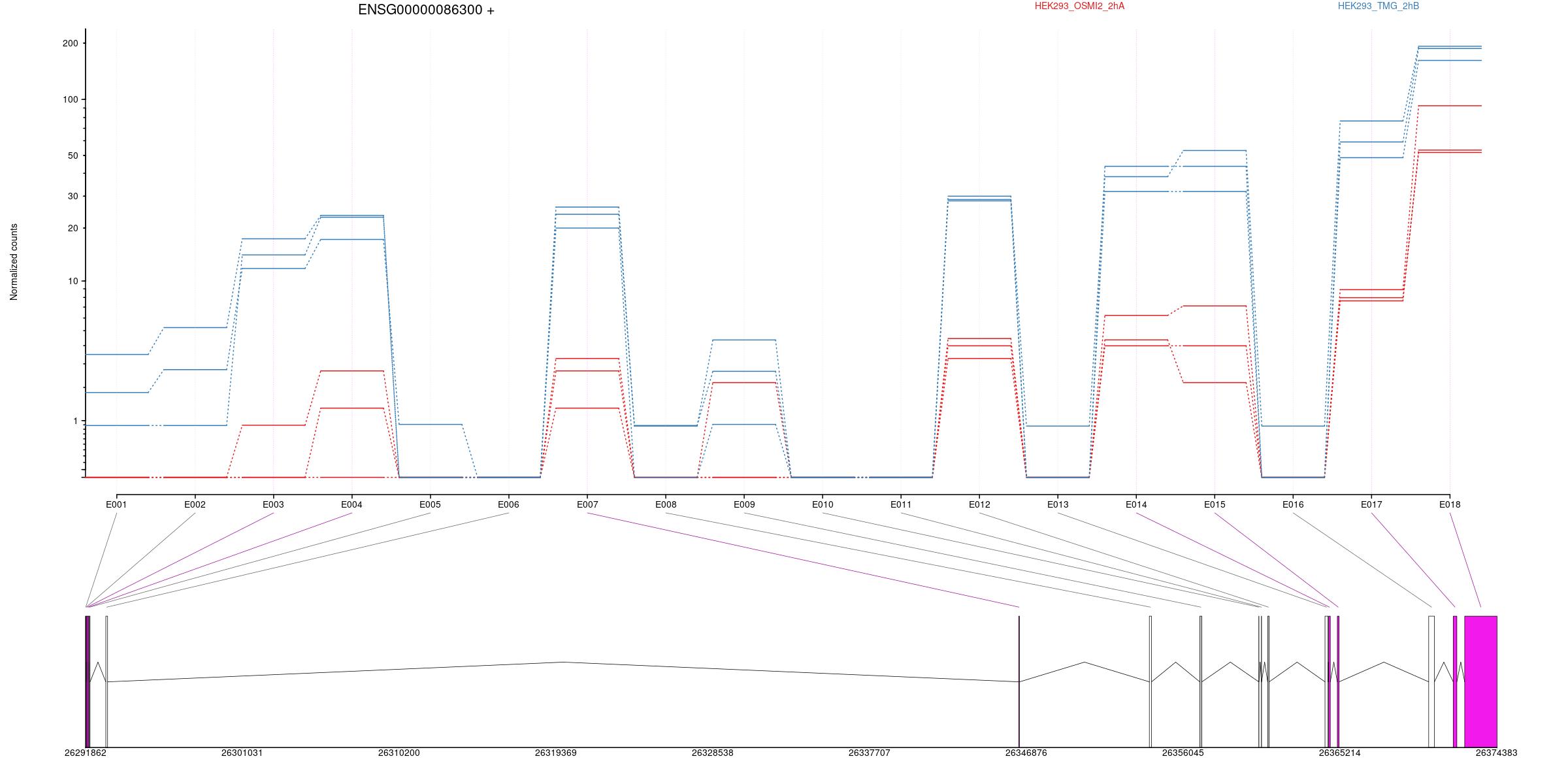Click exon label E007
Viewport: 1568px width, 784px height.
(587, 504)
